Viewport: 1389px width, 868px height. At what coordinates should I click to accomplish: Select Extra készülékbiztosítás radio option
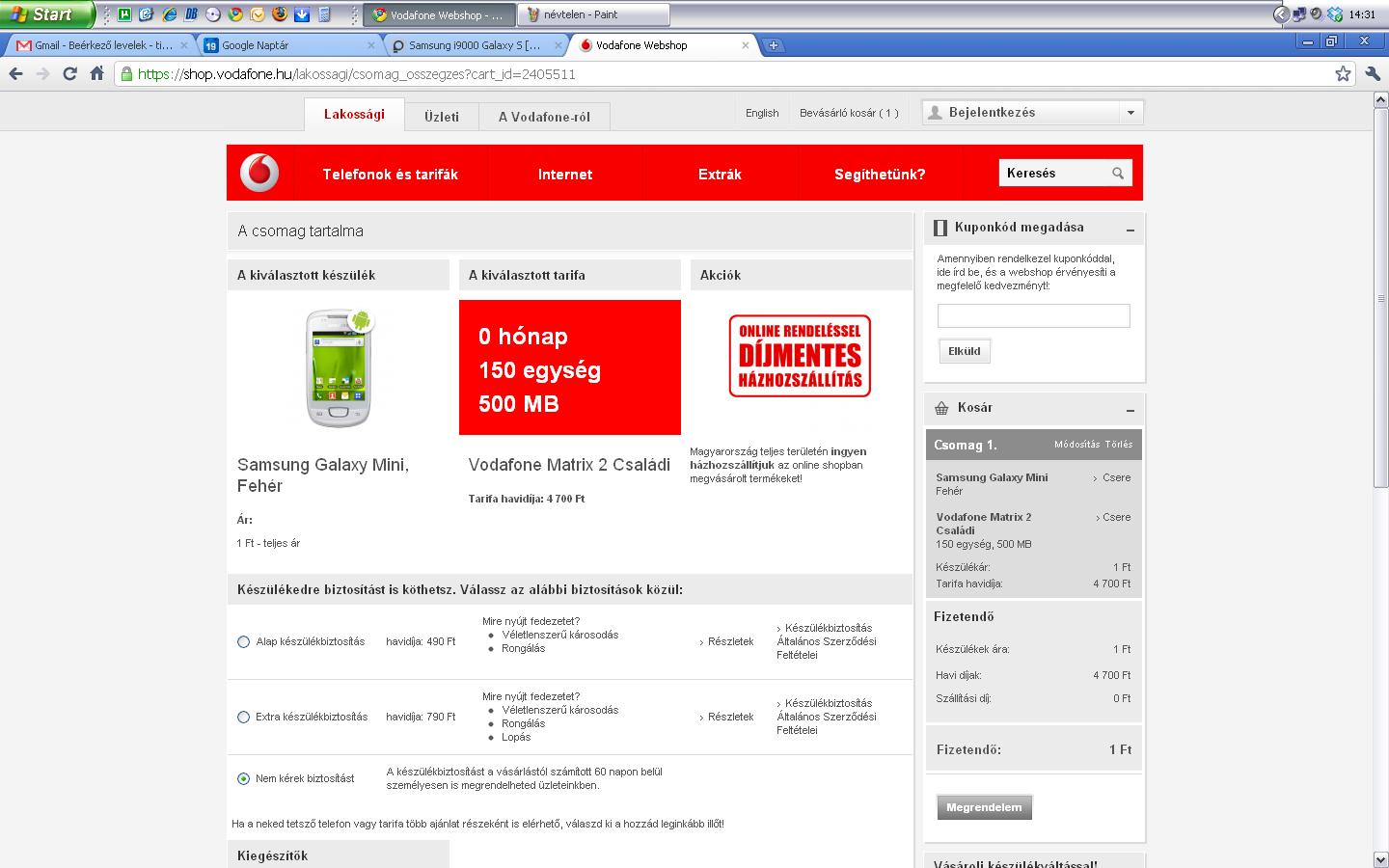click(x=243, y=717)
